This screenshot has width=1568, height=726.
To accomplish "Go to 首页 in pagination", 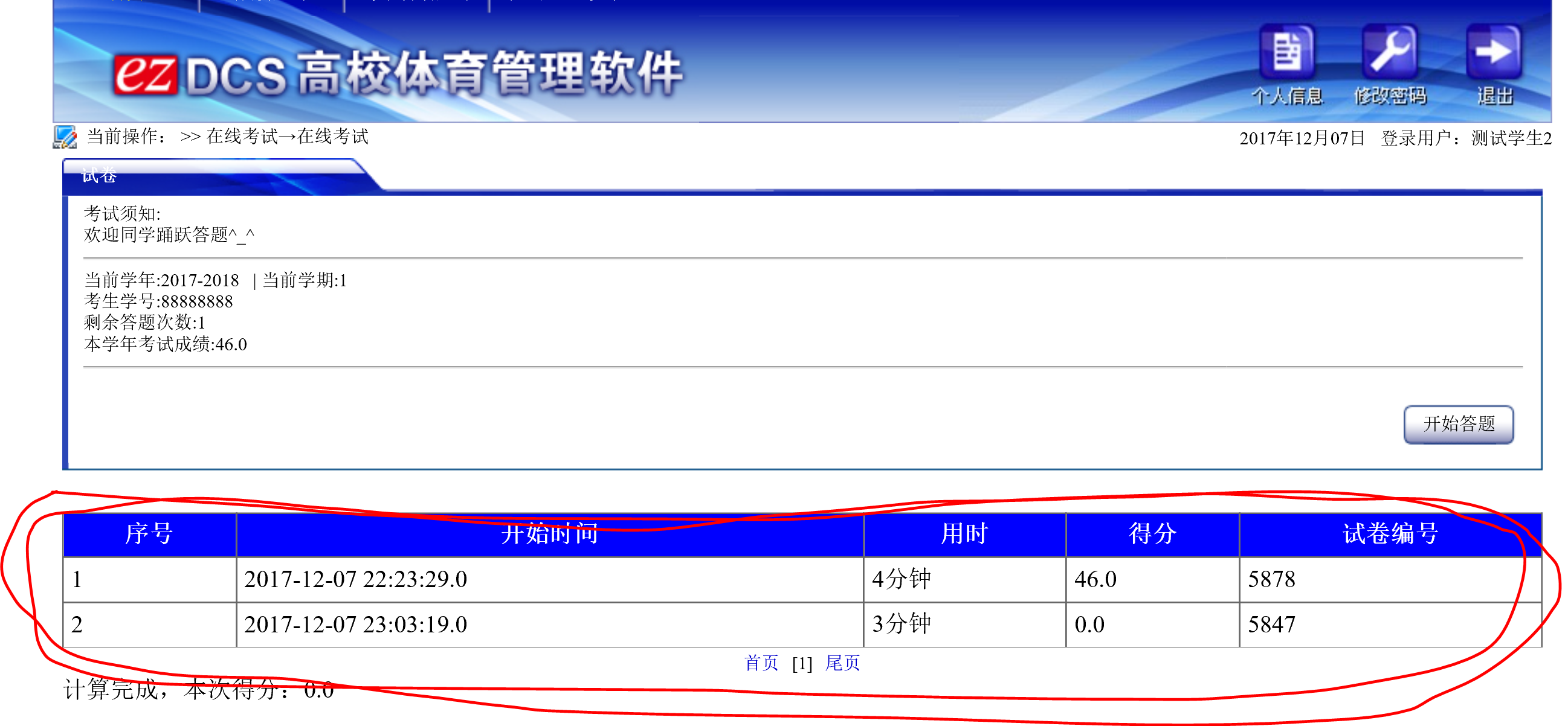I will pos(761,663).
